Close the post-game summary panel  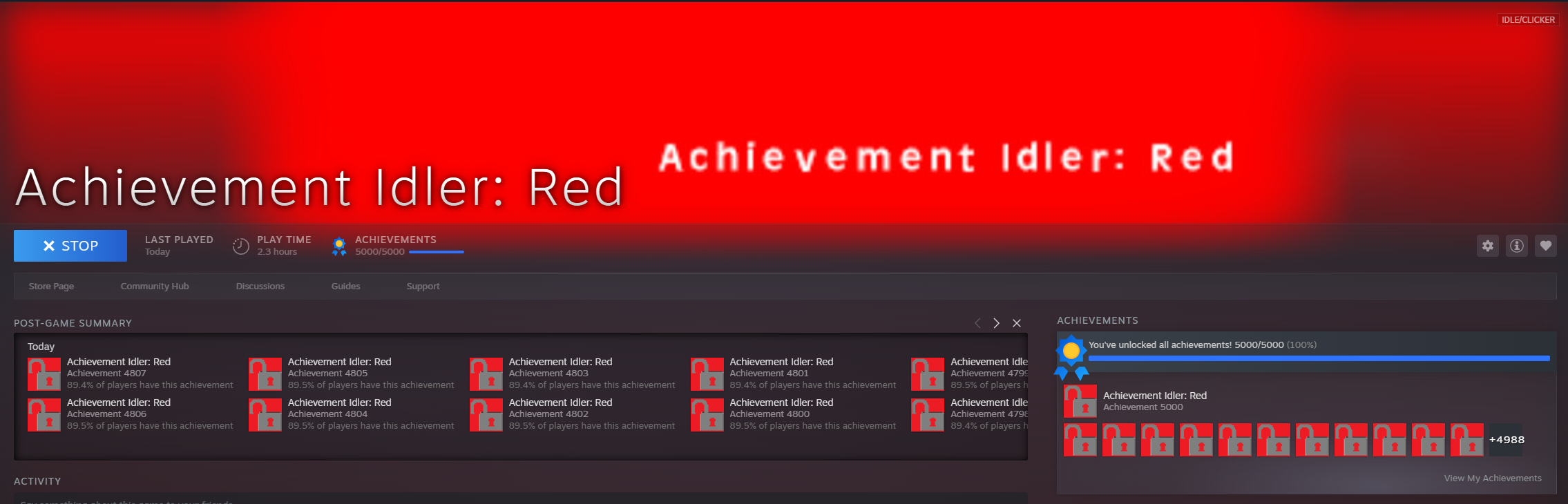pos(1017,323)
